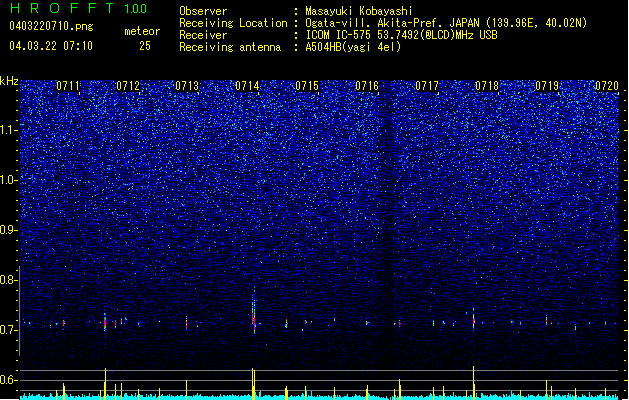Click the 0720 time marker
The height and width of the screenshot is (400, 629).
tap(607, 86)
